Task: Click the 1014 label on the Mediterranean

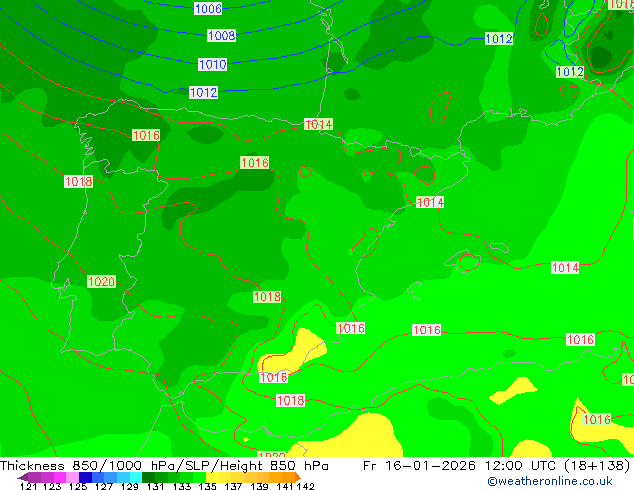Action: click(x=565, y=268)
